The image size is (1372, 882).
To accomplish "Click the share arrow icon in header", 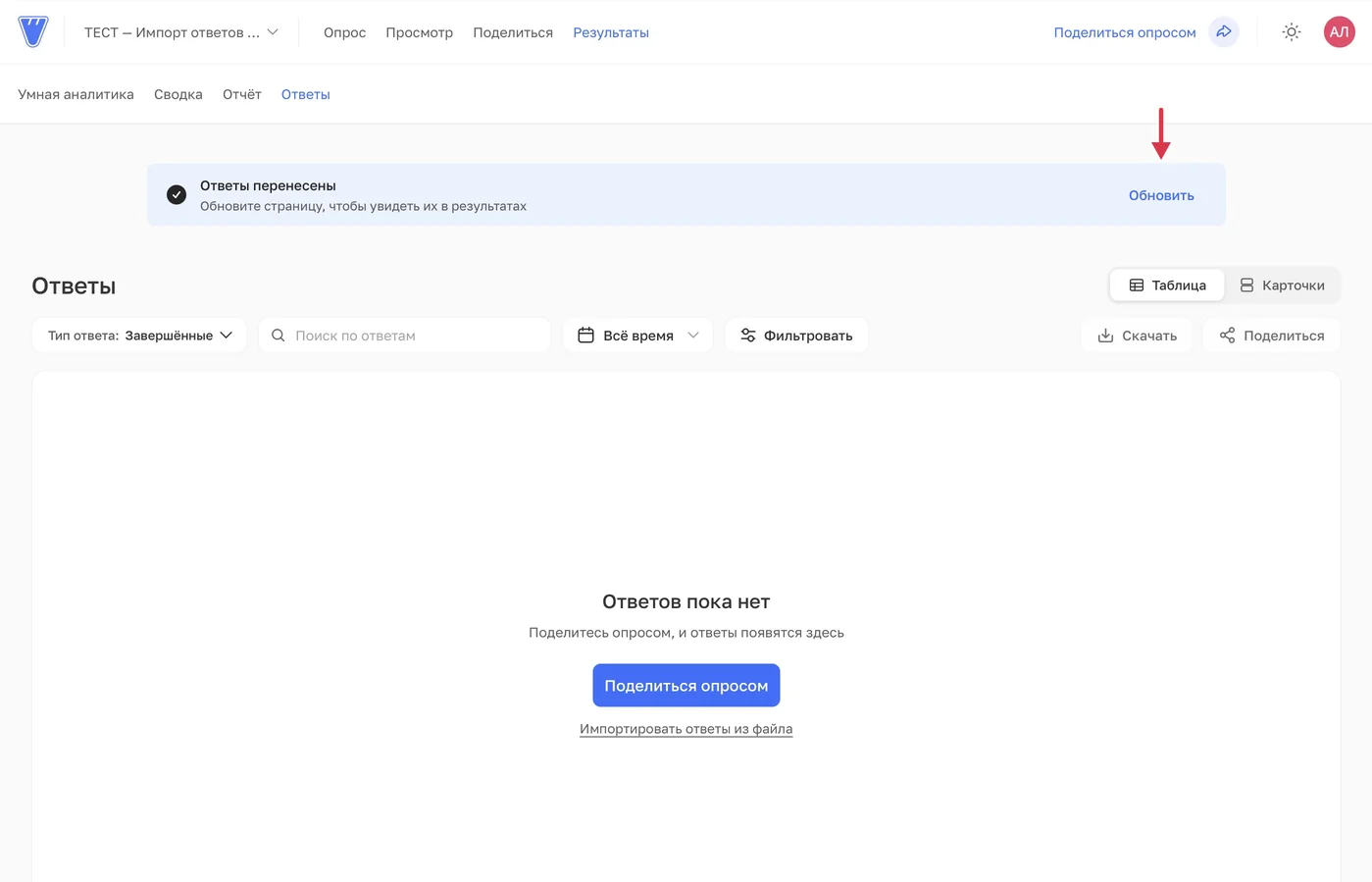I will 1224,31.
